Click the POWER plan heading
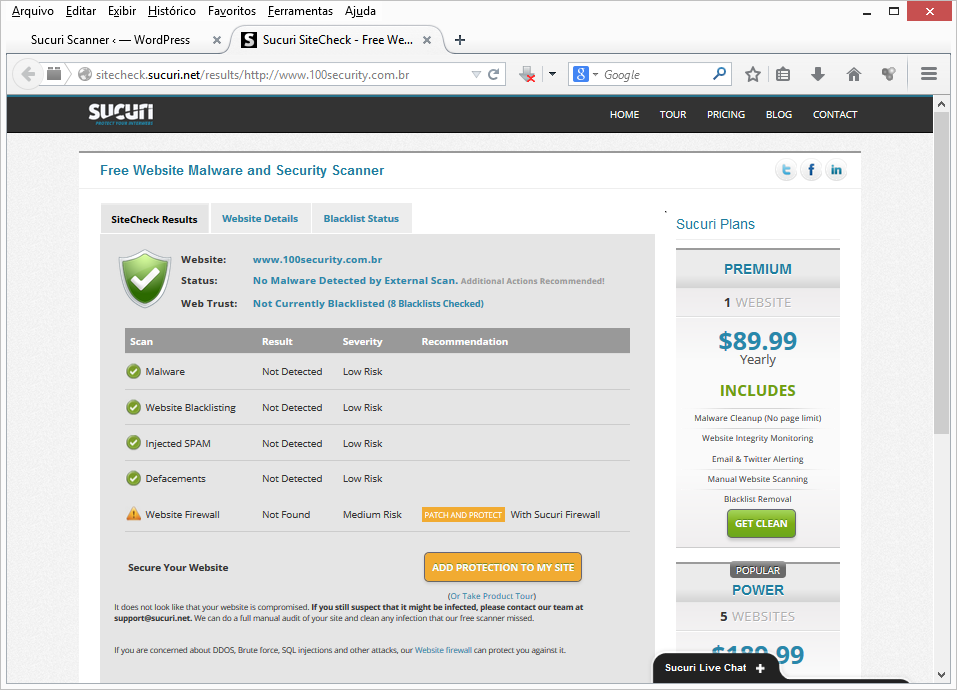The width and height of the screenshot is (957, 690). pyautogui.click(x=757, y=590)
